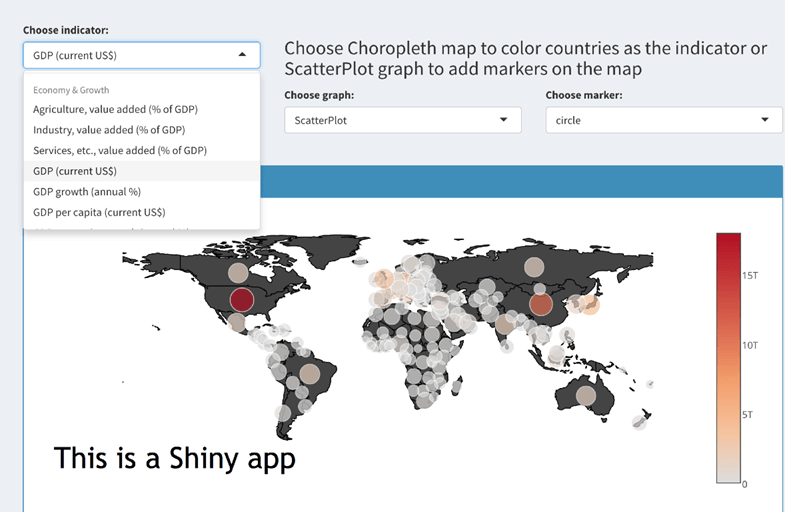The width and height of the screenshot is (785, 512).
Task: Choose GDP per capita (current US$)
Action: click(99, 212)
